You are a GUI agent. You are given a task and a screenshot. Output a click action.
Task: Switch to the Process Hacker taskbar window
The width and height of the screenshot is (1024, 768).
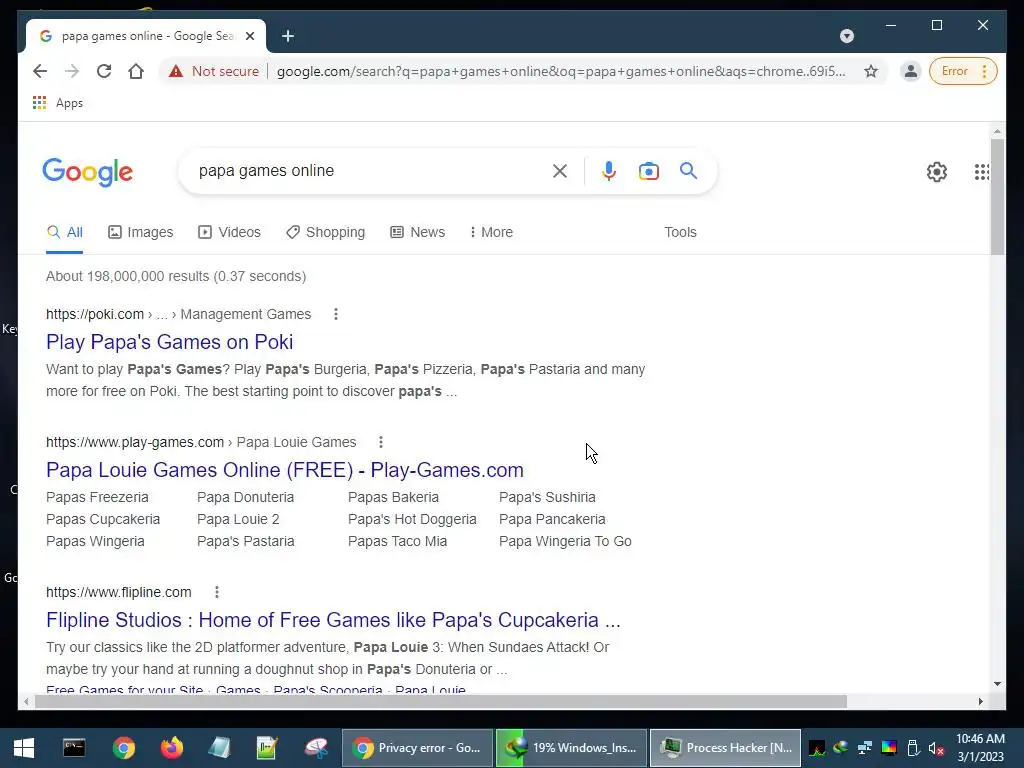726,748
